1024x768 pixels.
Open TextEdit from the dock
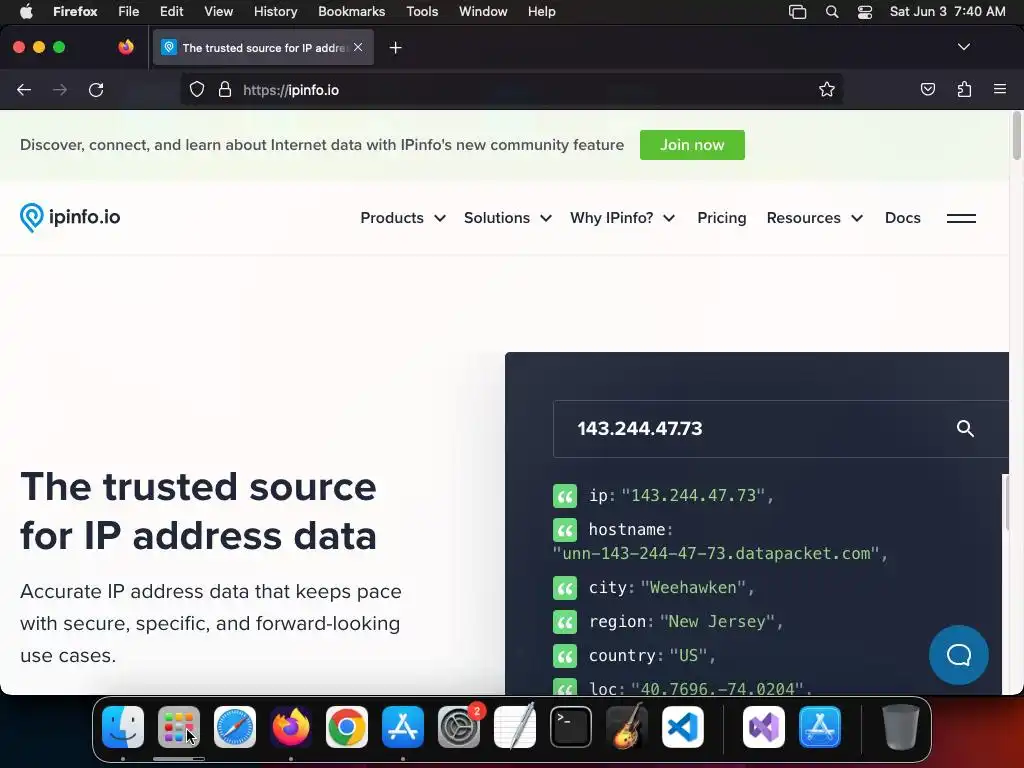(x=515, y=727)
